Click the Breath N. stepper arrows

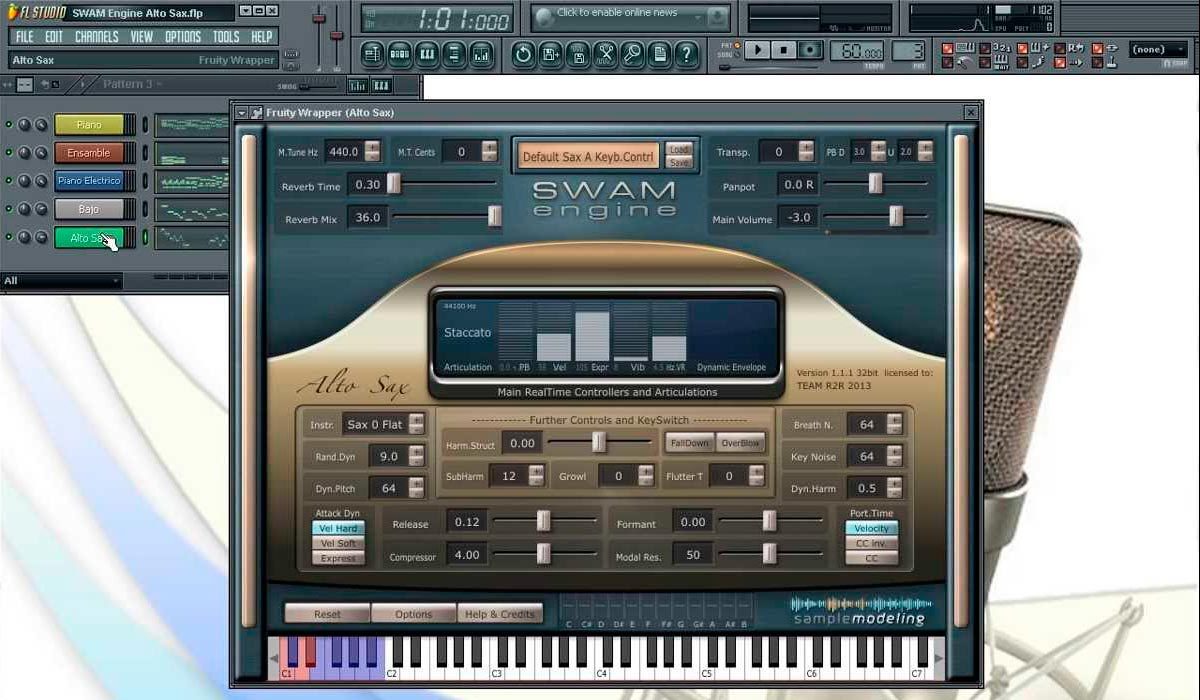(894, 424)
